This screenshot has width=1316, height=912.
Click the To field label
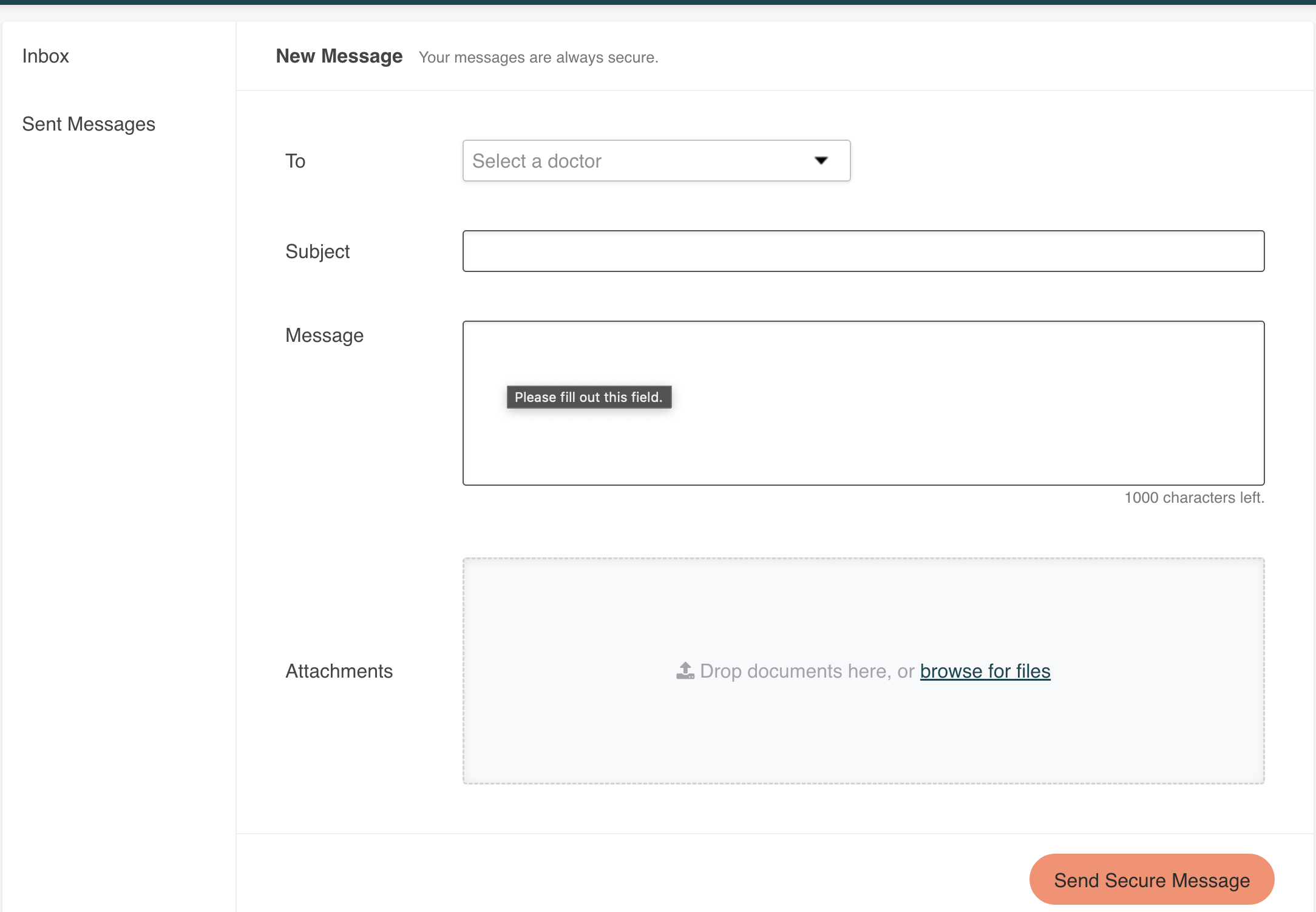coord(295,161)
